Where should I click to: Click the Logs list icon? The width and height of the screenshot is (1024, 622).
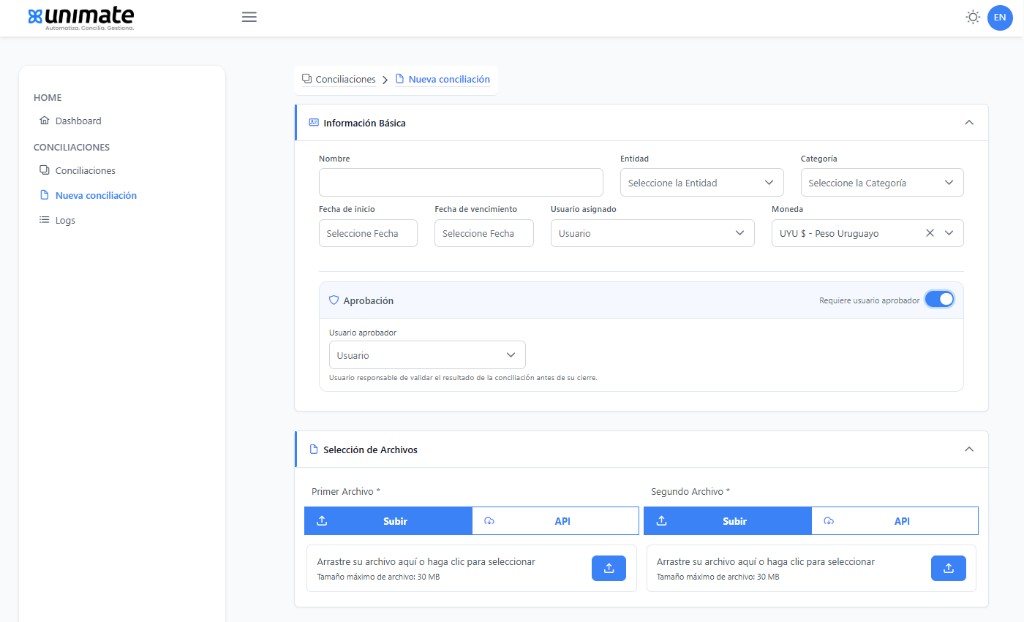[x=44, y=220]
